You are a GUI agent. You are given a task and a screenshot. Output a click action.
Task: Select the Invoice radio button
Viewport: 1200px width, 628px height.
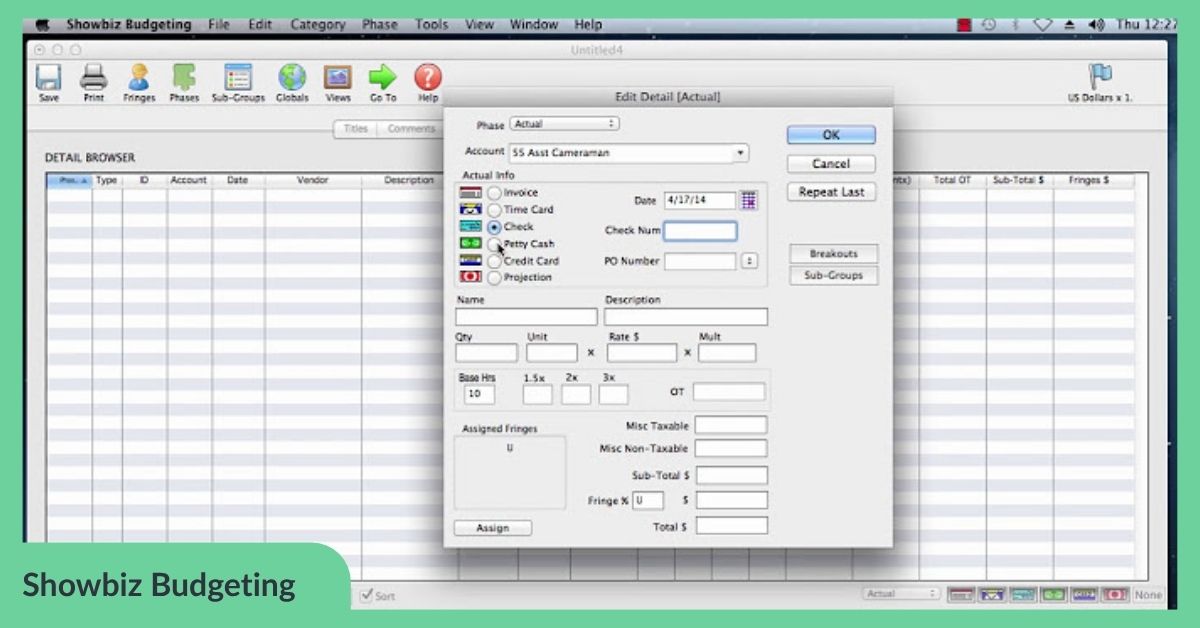click(x=495, y=193)
